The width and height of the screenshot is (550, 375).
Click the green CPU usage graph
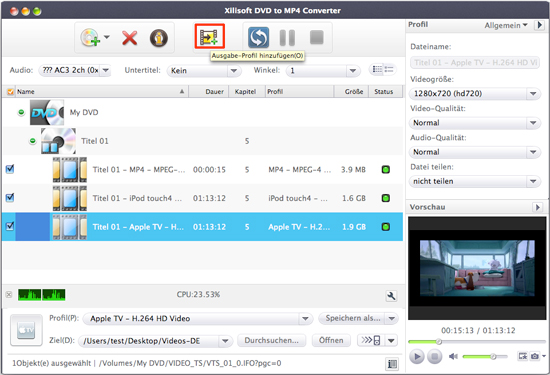41,295
